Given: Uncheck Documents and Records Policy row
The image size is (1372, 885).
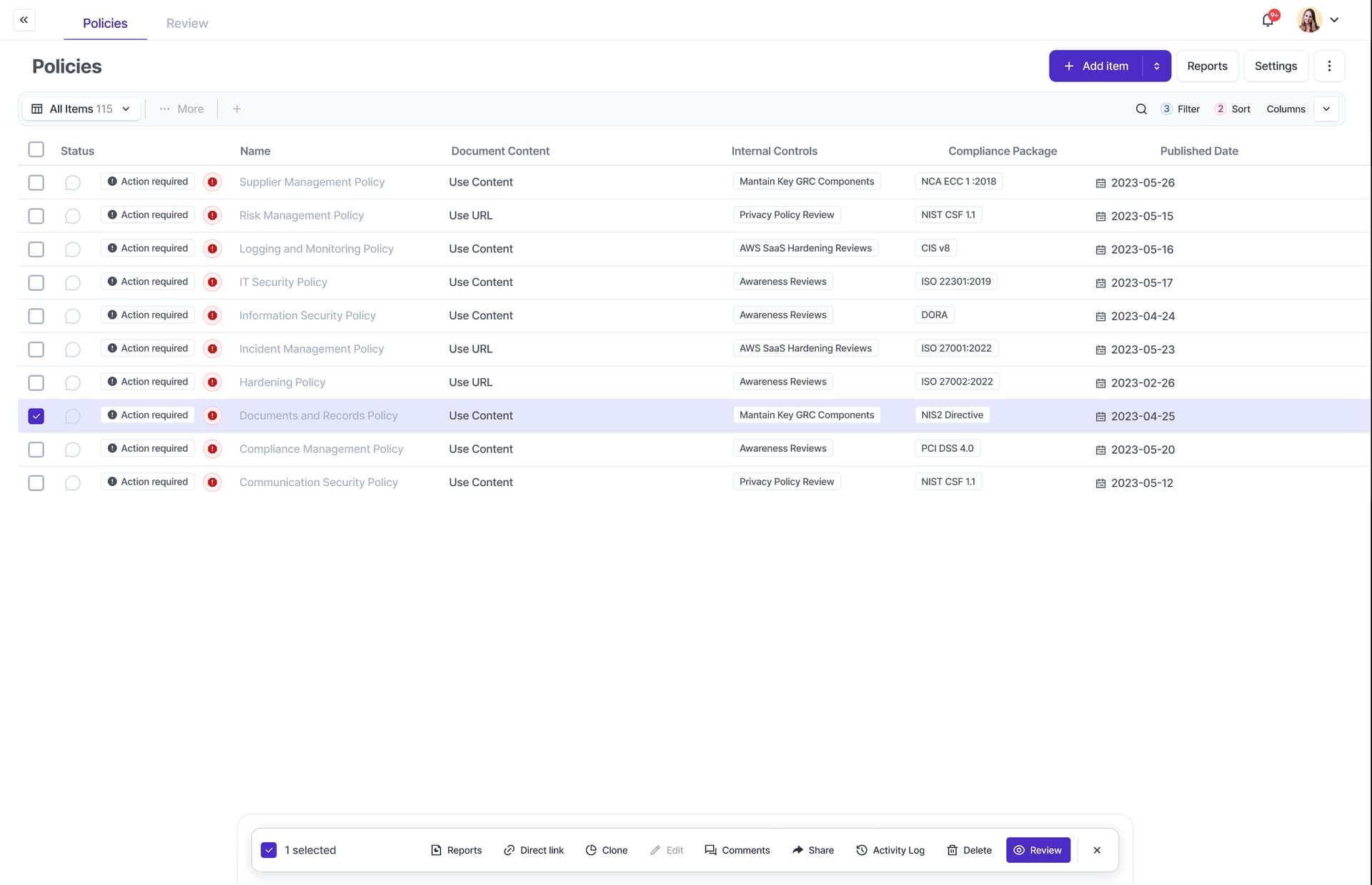Looking at the screenshot, I should [x=36, y=416].
